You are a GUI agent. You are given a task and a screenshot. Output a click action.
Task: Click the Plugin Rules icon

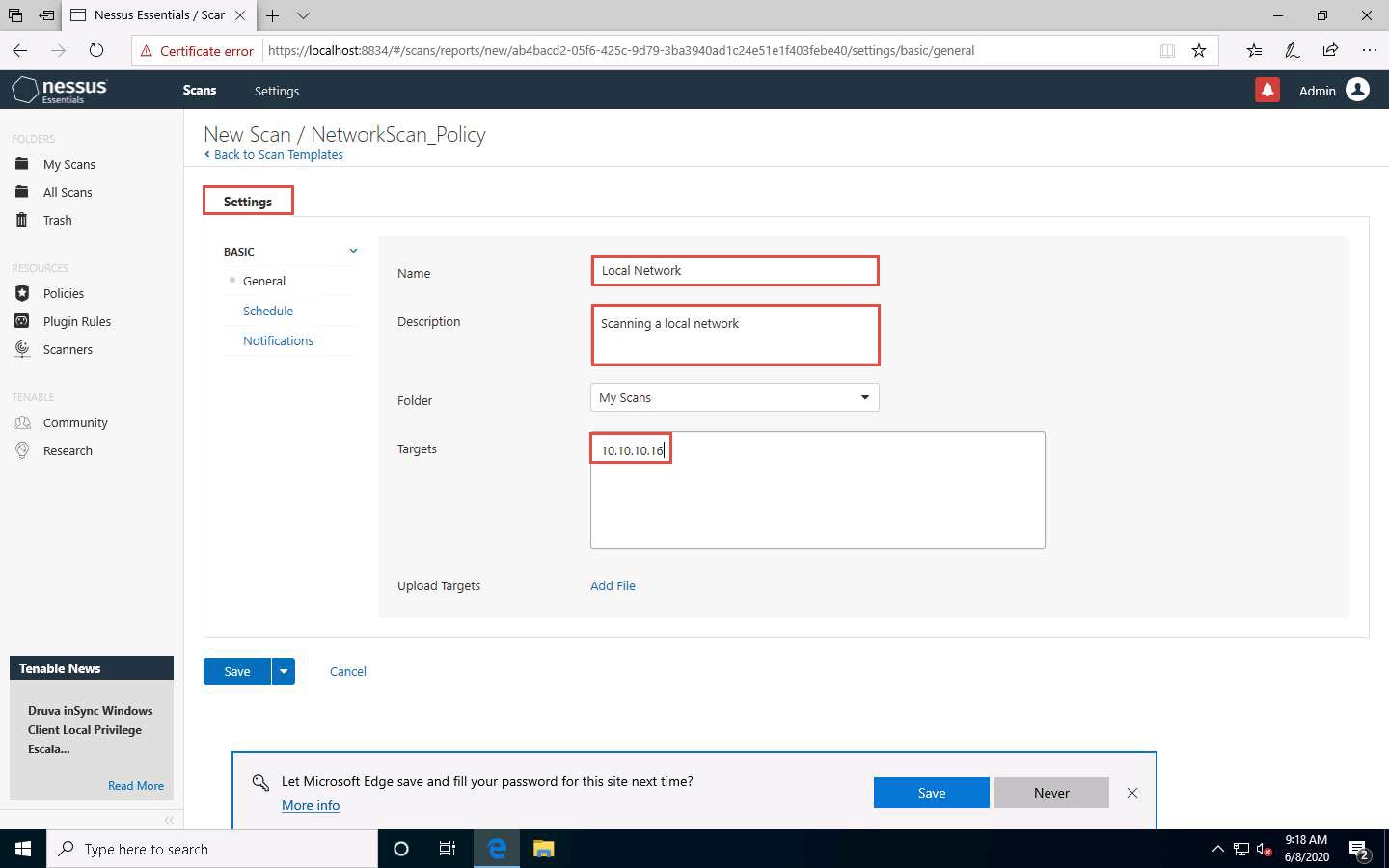pos(22,321)
